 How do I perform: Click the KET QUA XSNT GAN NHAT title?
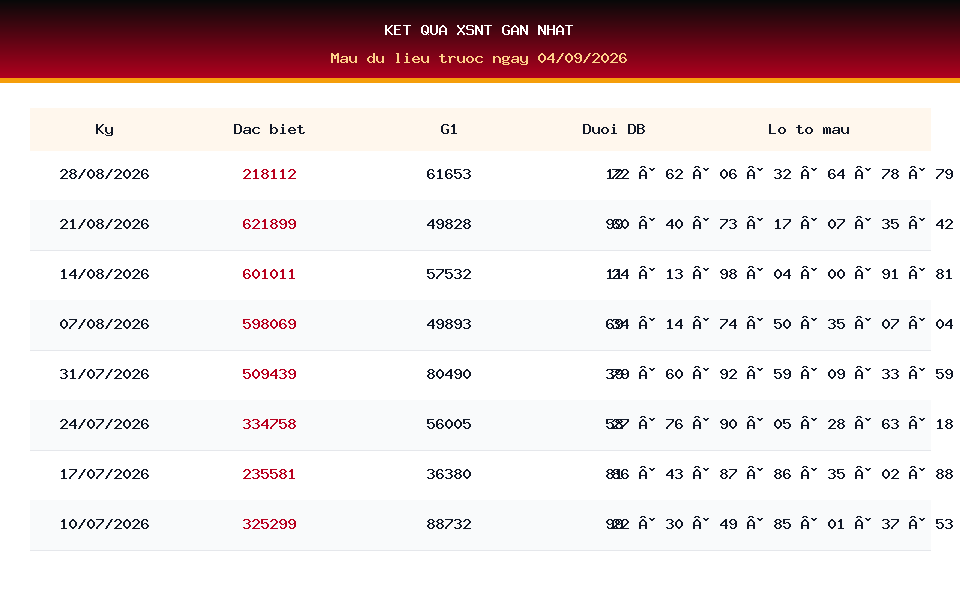[479, 30]
